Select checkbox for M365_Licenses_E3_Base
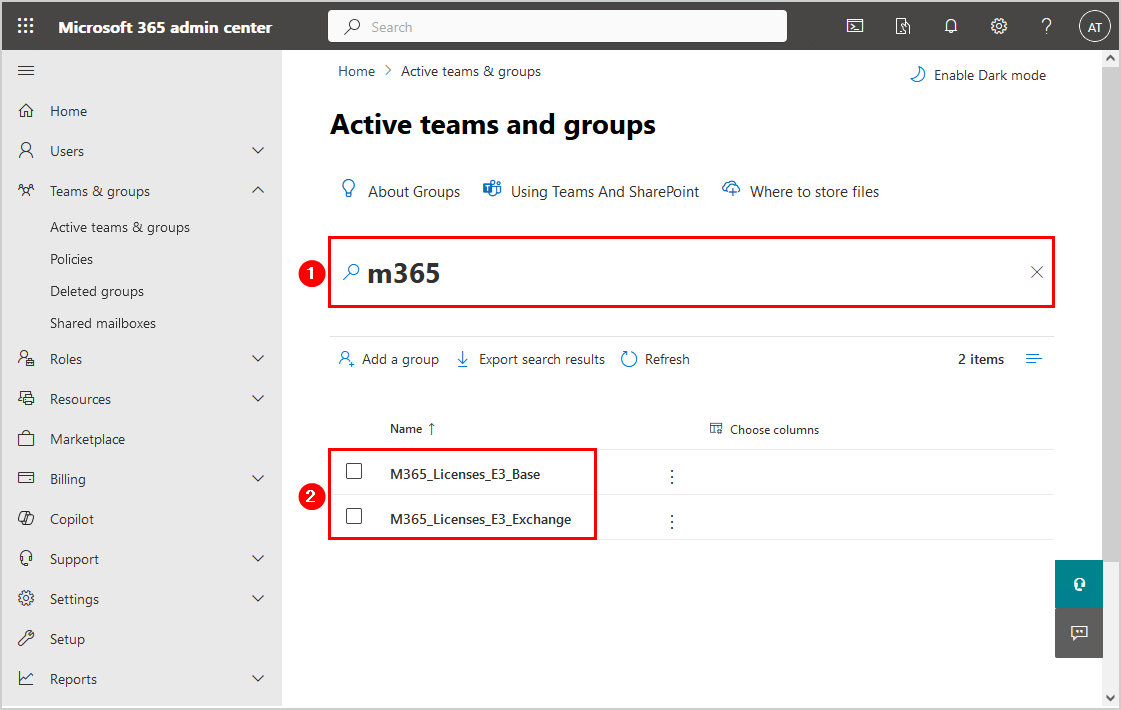1121x710 pixels. 354,471
